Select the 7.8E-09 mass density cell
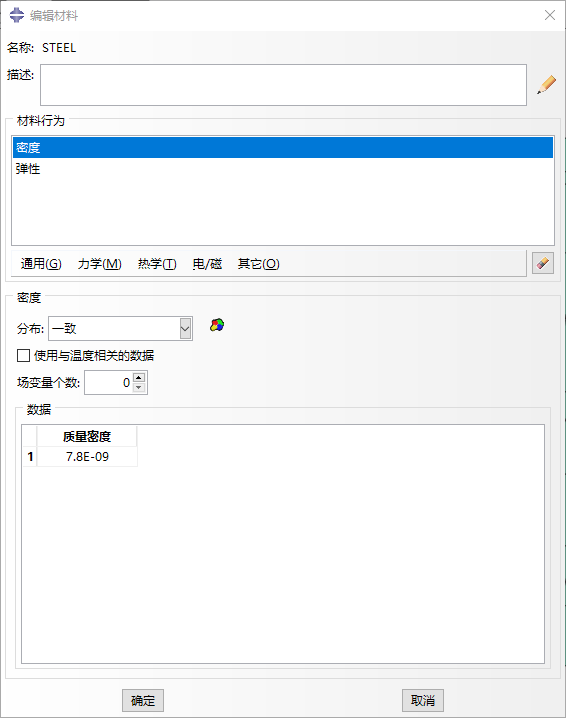 pyautogui.click(x=87, y=457)
